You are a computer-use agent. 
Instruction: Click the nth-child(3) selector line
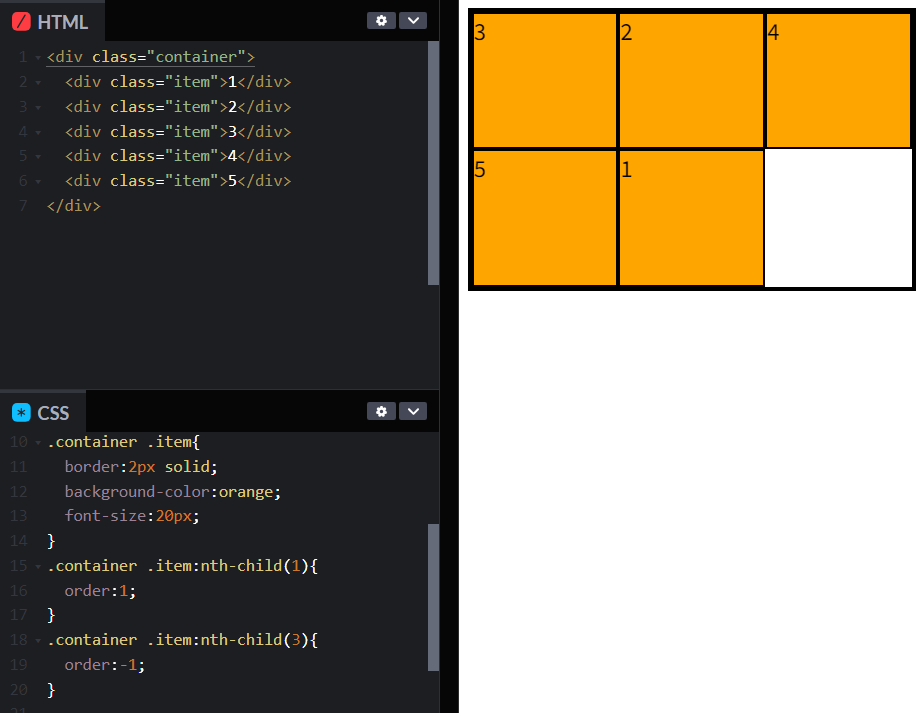182,640
